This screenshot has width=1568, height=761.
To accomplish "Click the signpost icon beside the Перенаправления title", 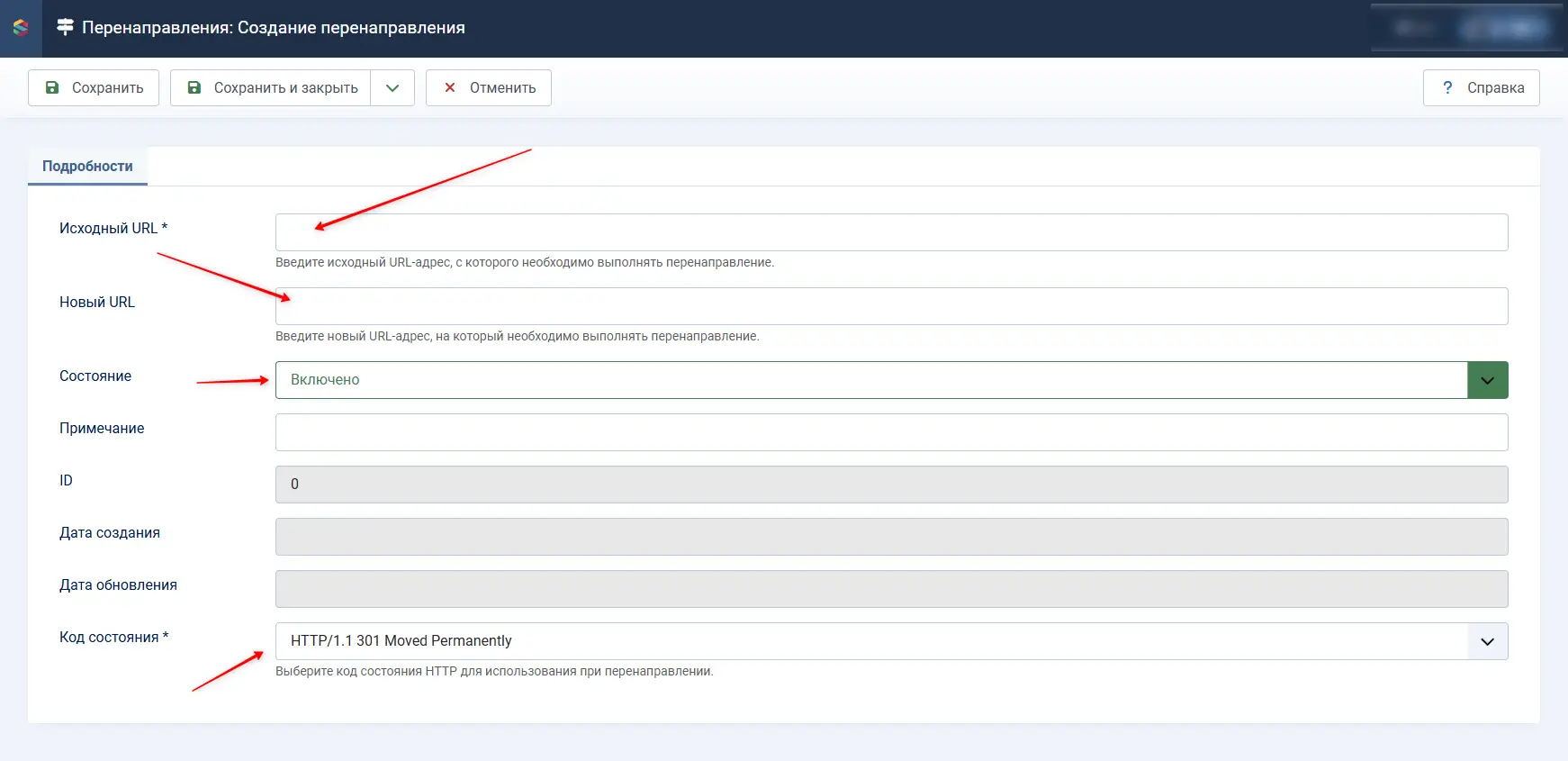I will [x=65, y=28].
